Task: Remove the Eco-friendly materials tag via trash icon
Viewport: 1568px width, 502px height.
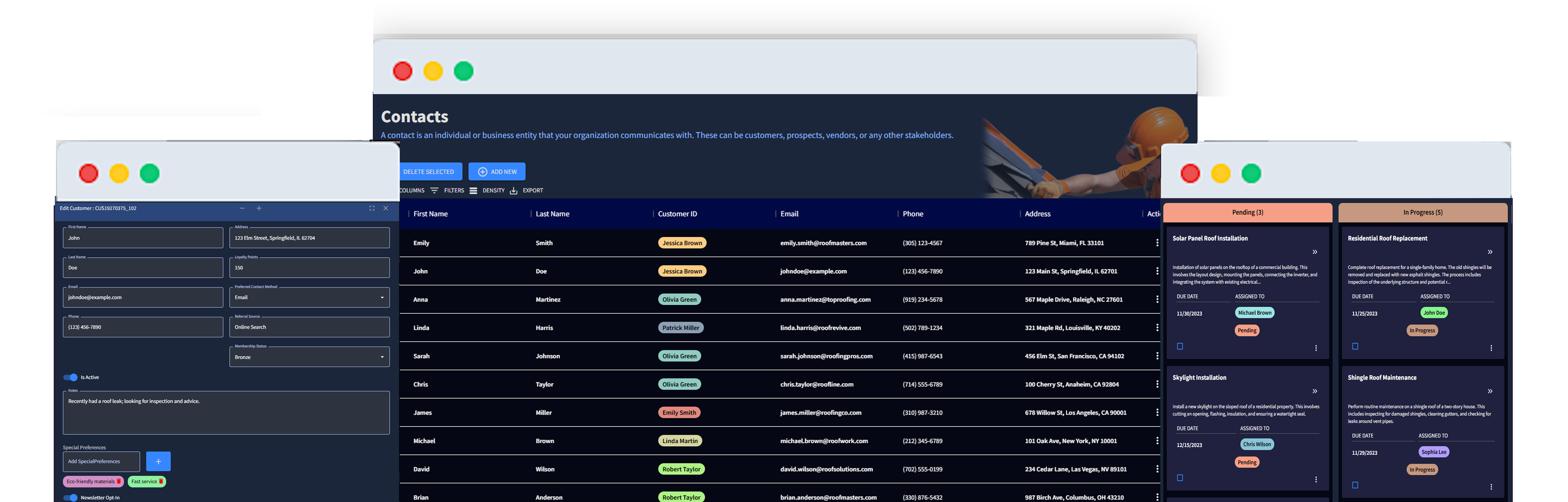Action: tap(119, 481)
